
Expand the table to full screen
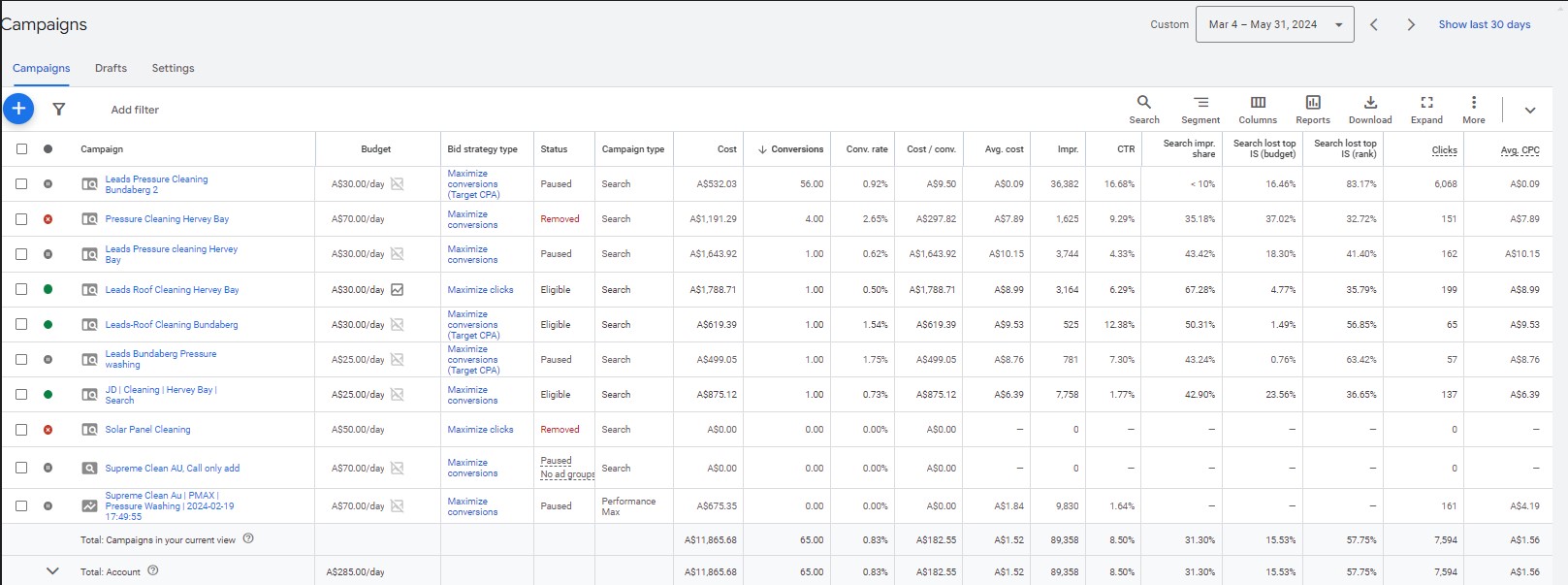pos(1426,109)
